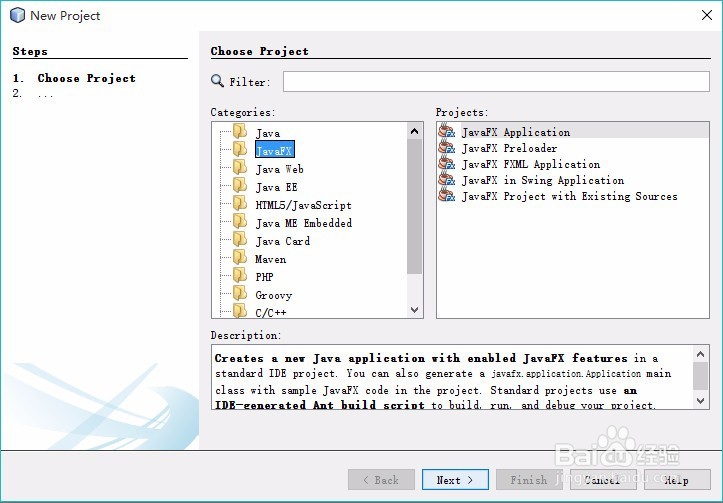
Task: Click the PHP folder icon
Action: 240,276
